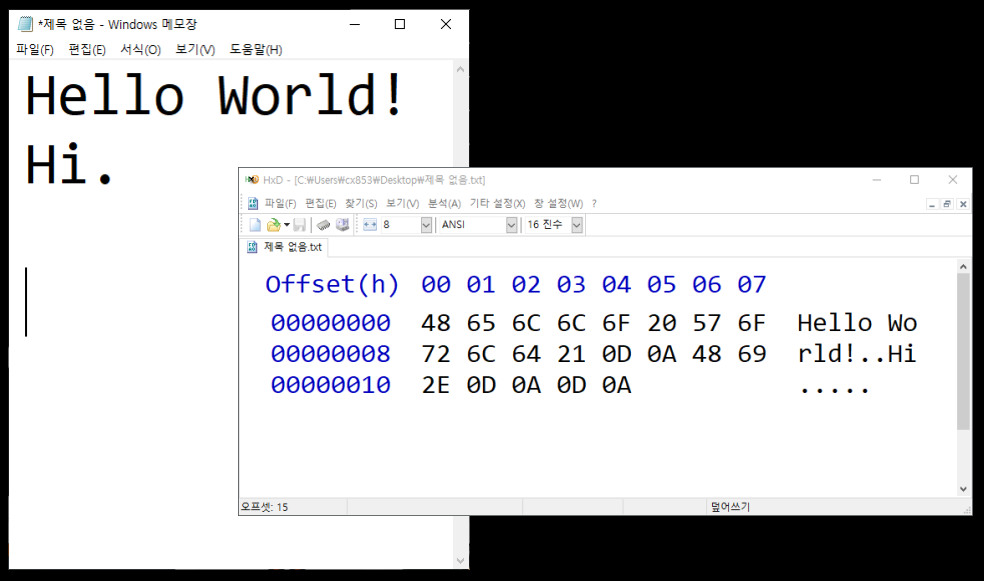Click hex byte 72 in second row
This screenshot has height=581, width=984.
[436, 354]
